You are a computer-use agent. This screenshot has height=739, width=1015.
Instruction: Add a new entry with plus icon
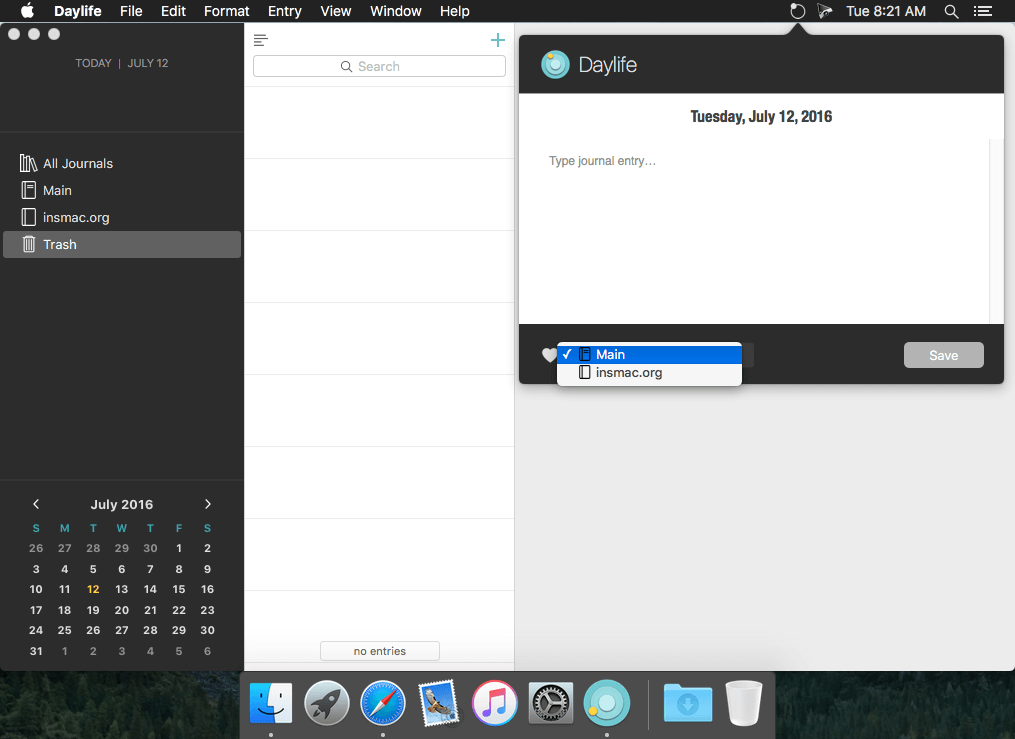[497, 40]
